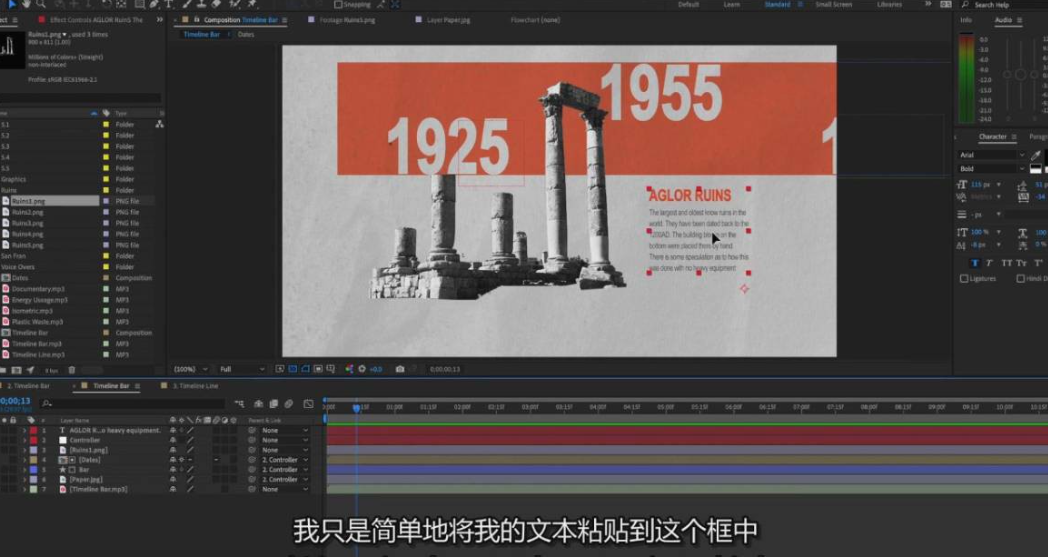Select the Zoom magnifier tool

[x=42, y=4]
